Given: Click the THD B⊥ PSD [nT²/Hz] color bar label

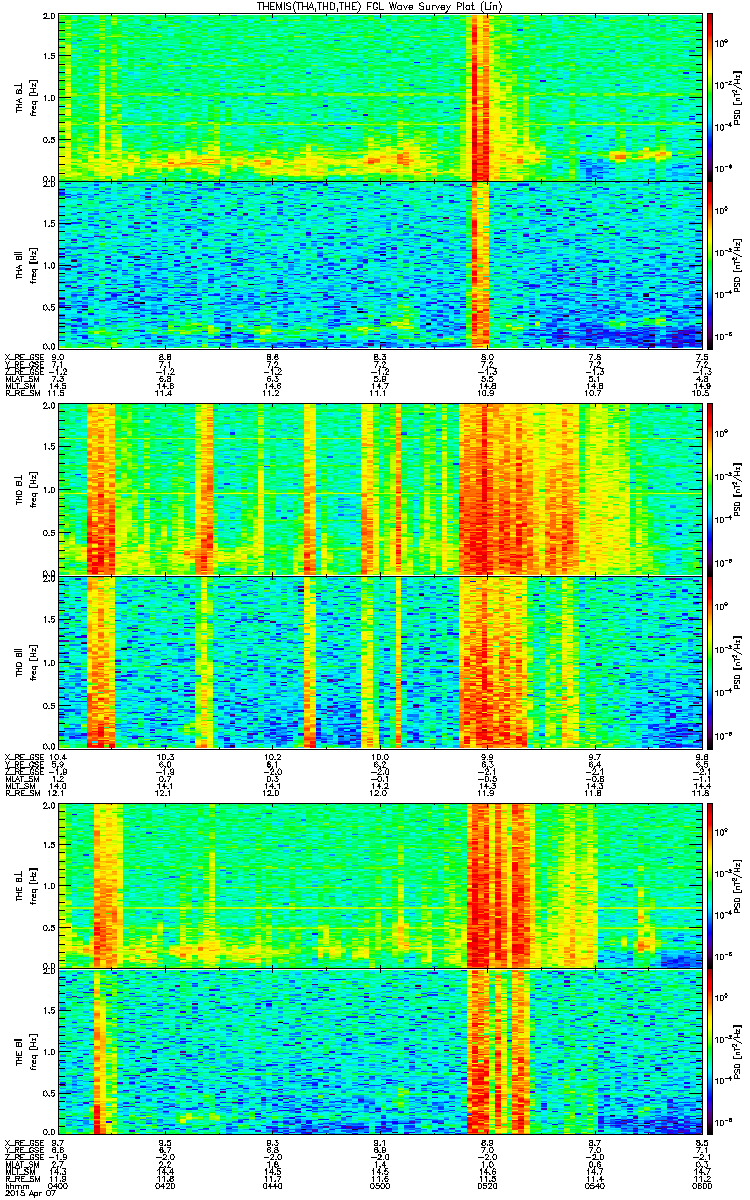Looking at the screenshot, I should 738,490.
